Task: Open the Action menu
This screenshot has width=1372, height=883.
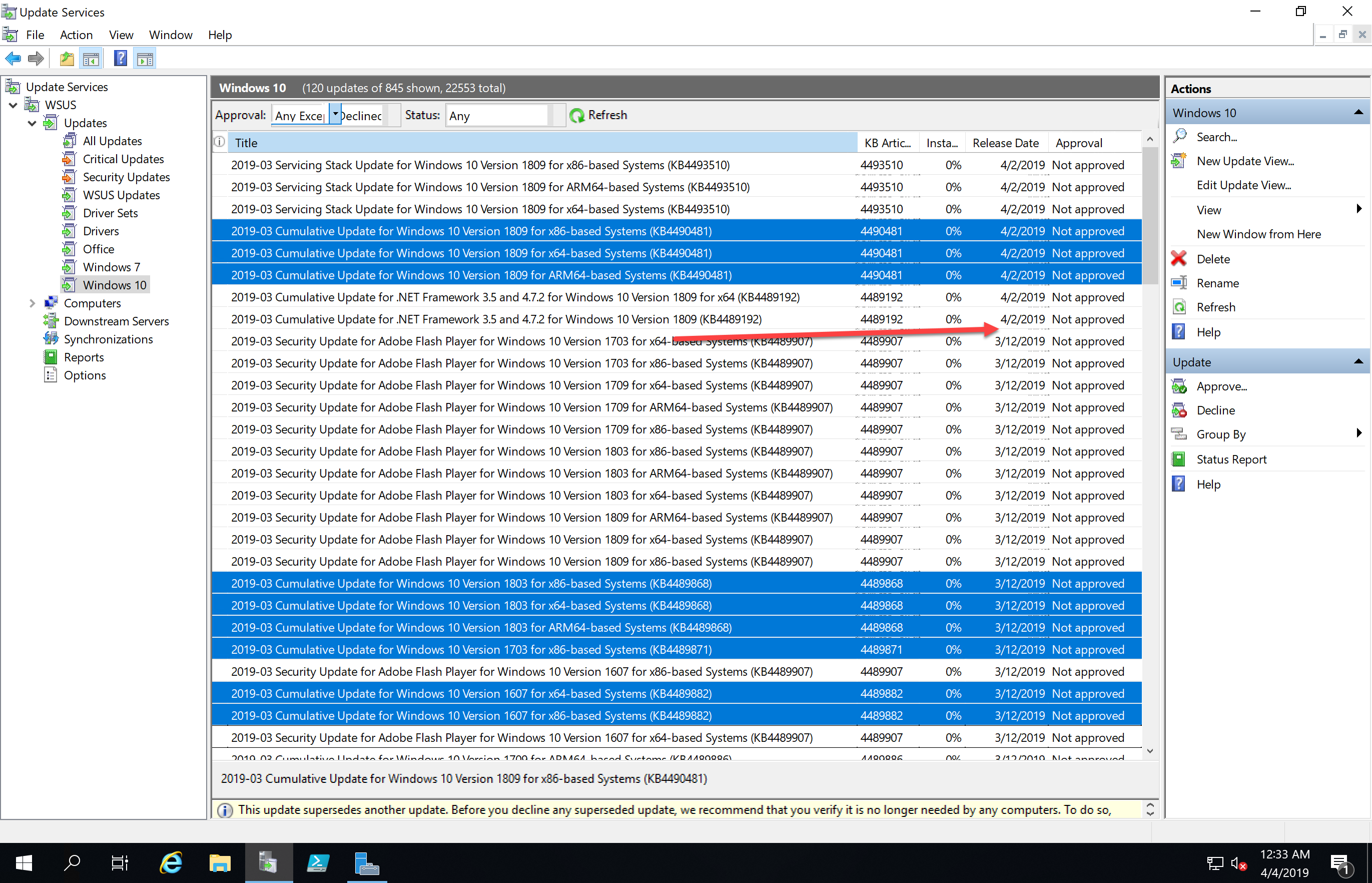Action: pyautogui.click(x=76, y=35)
